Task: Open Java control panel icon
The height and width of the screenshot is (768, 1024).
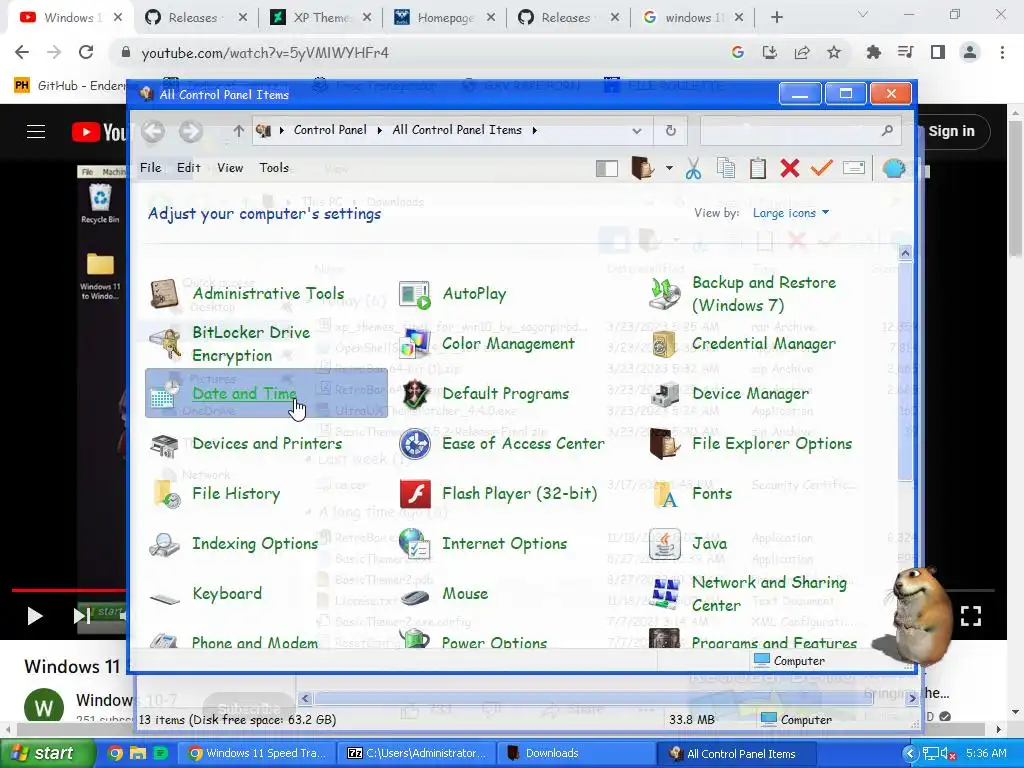Action: tap(664, 544)
